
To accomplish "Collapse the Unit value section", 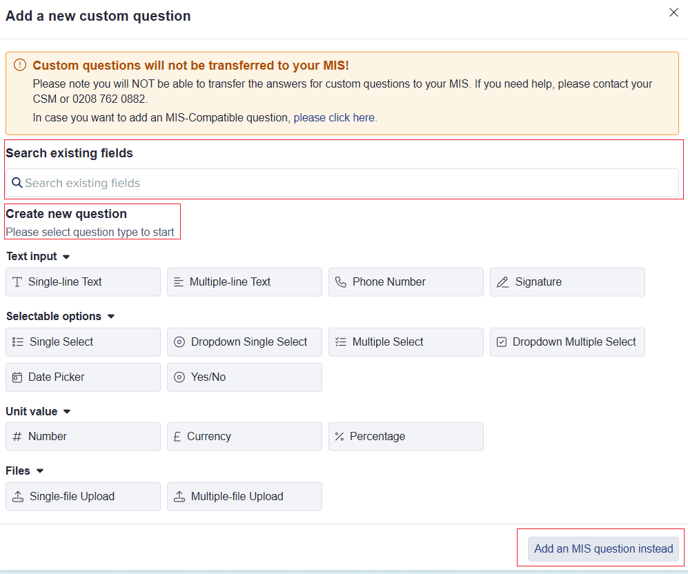I will 67,412.
